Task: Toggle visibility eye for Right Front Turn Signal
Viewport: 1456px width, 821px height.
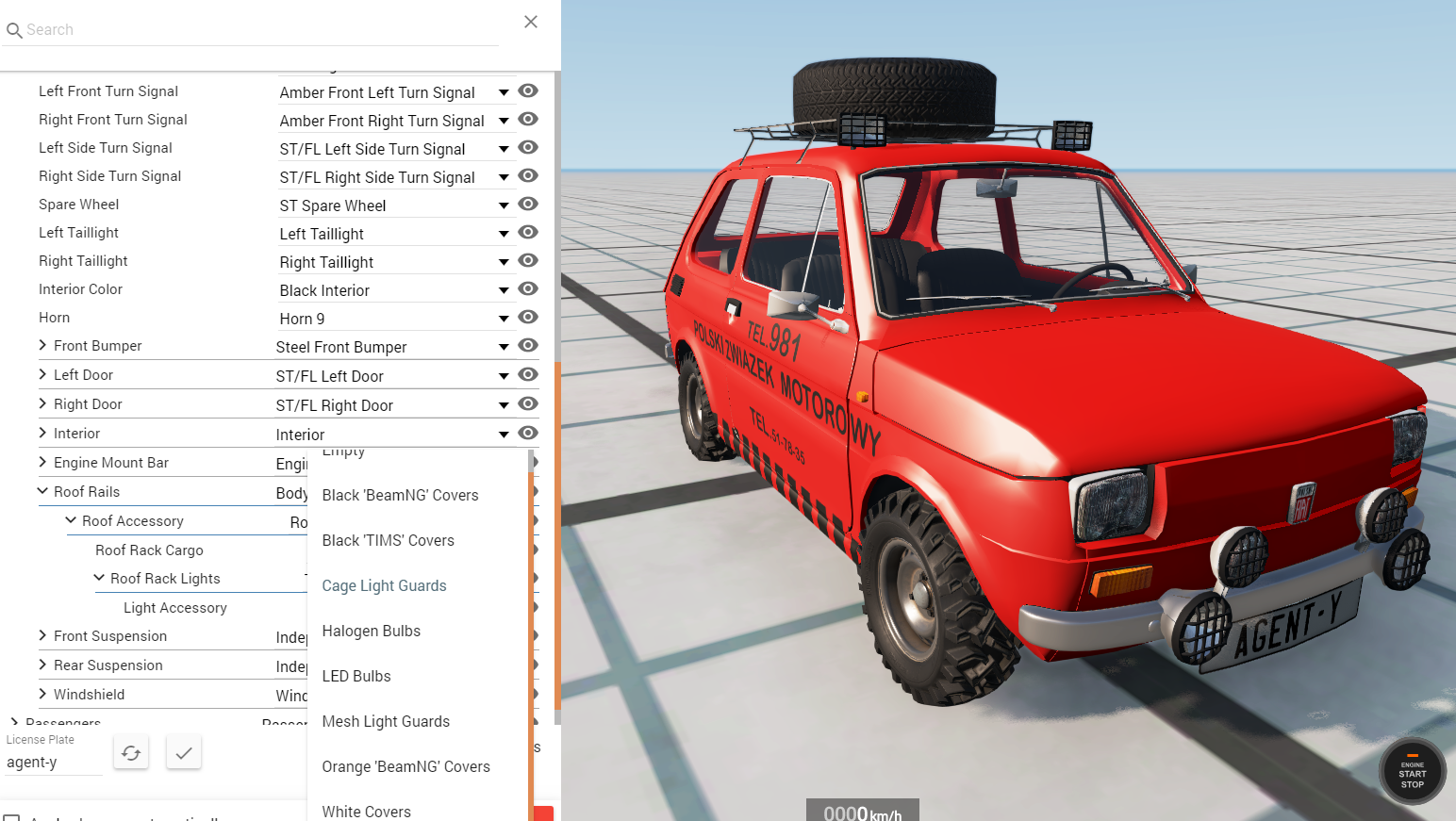Action: 528,119
